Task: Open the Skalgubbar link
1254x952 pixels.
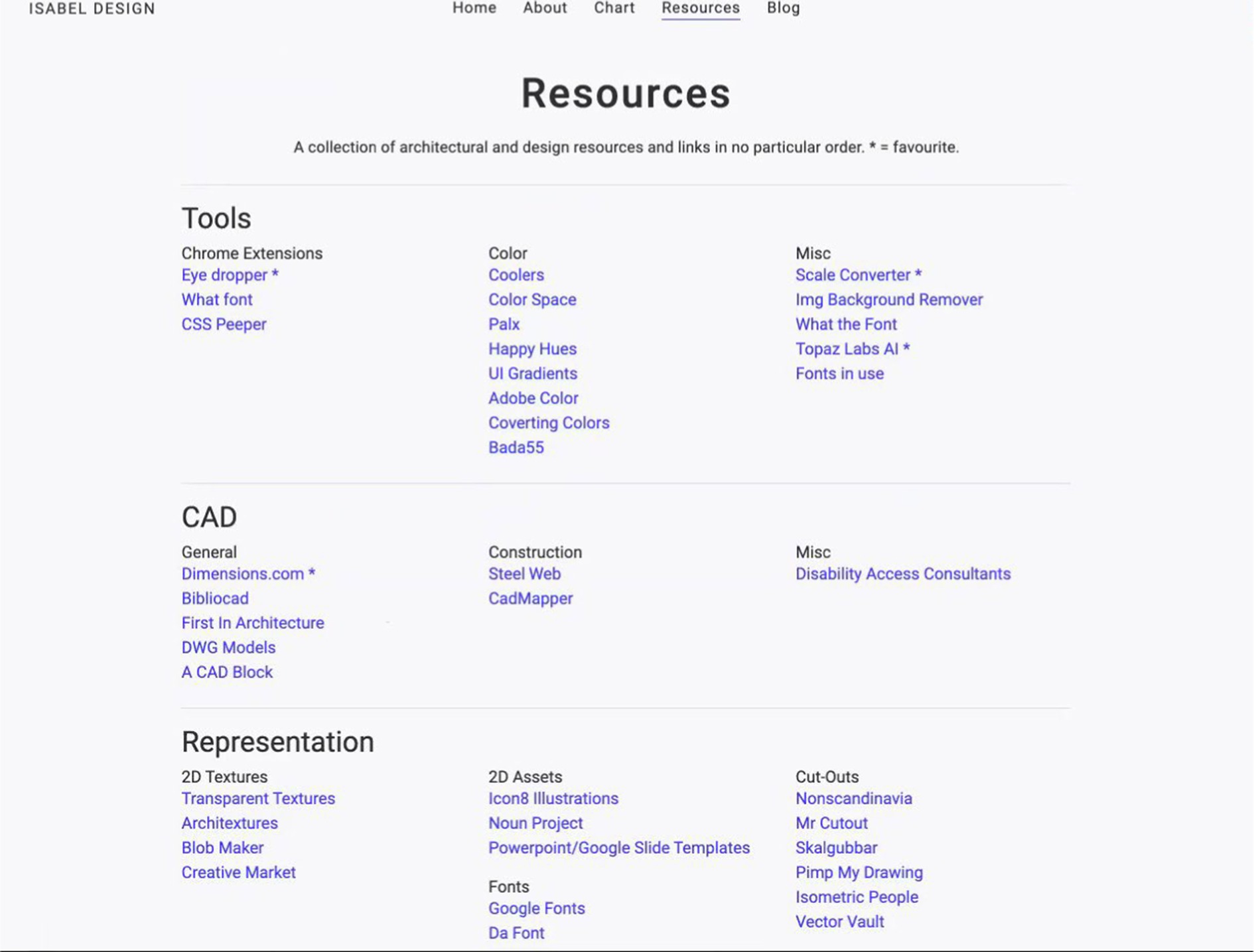Action: point(835,847)
